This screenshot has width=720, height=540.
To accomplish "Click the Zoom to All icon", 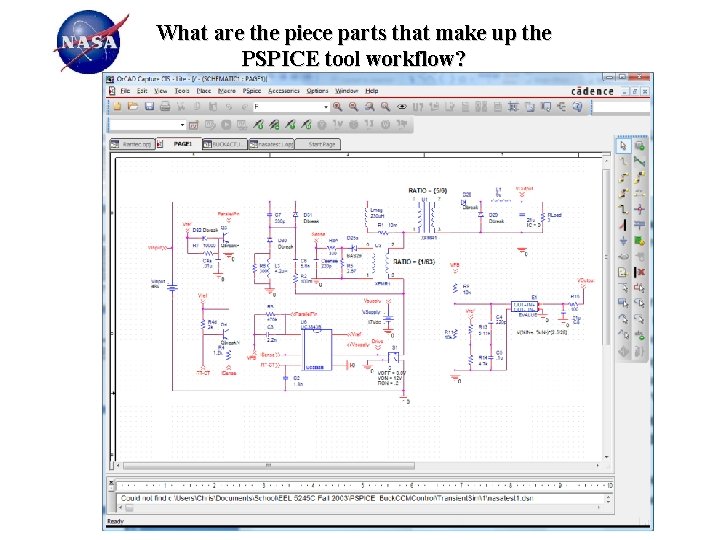I will pos(386,107).
